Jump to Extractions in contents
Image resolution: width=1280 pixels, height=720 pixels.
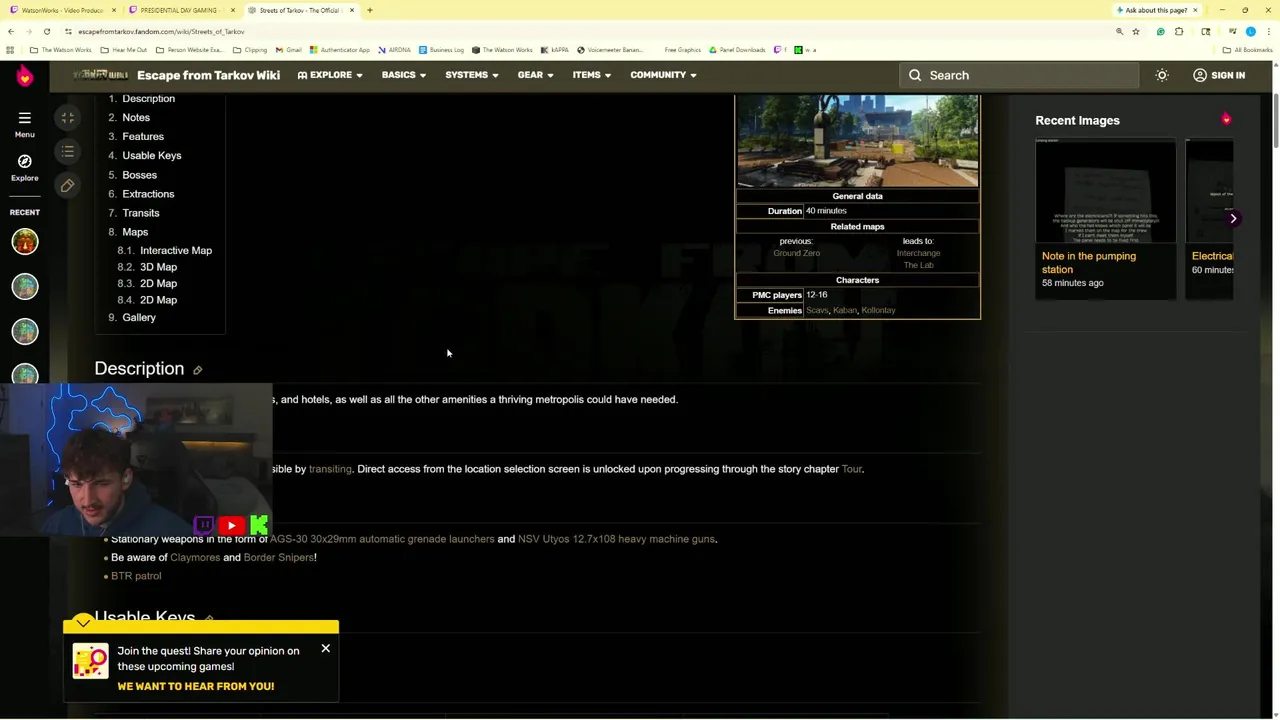[x=148, y=194]
